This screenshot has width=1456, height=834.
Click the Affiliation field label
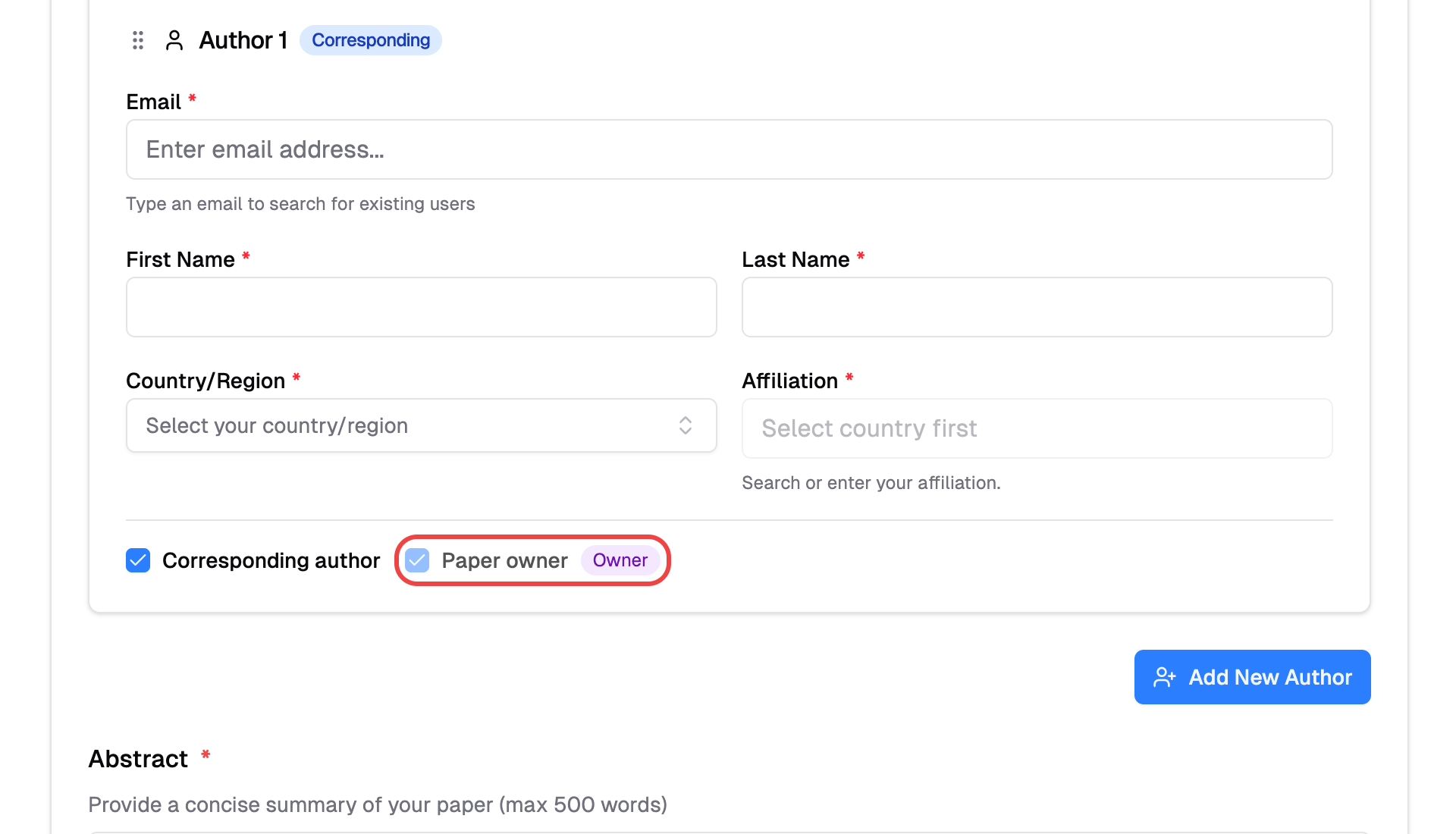coord(789,381)
